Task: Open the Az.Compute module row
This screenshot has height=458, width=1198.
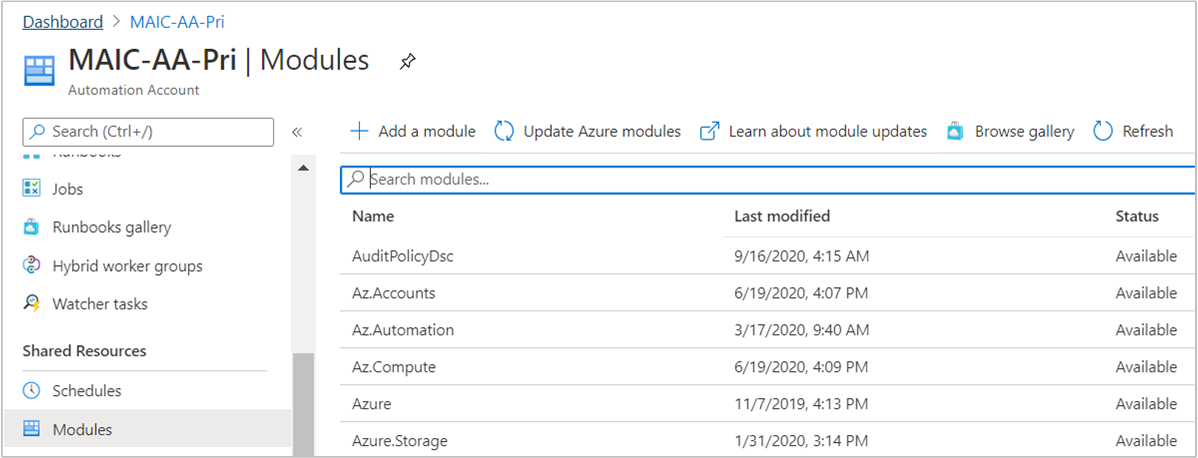Action: [769, 366]
